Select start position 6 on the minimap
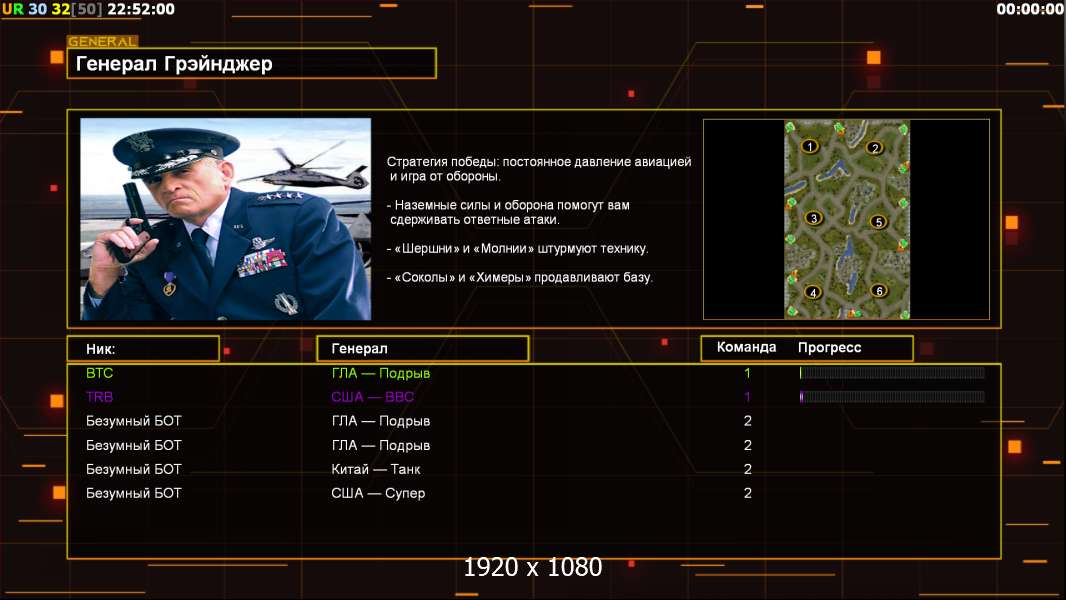 click(x=879, y=291)
